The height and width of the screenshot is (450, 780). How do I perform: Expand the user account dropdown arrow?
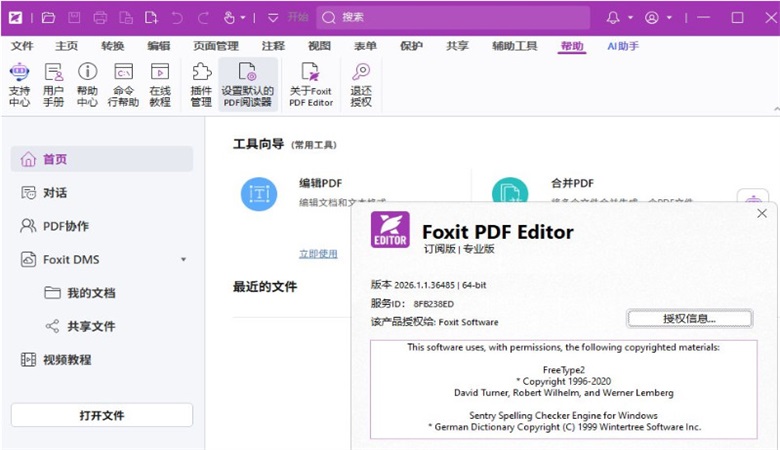[x=669, y=18]
